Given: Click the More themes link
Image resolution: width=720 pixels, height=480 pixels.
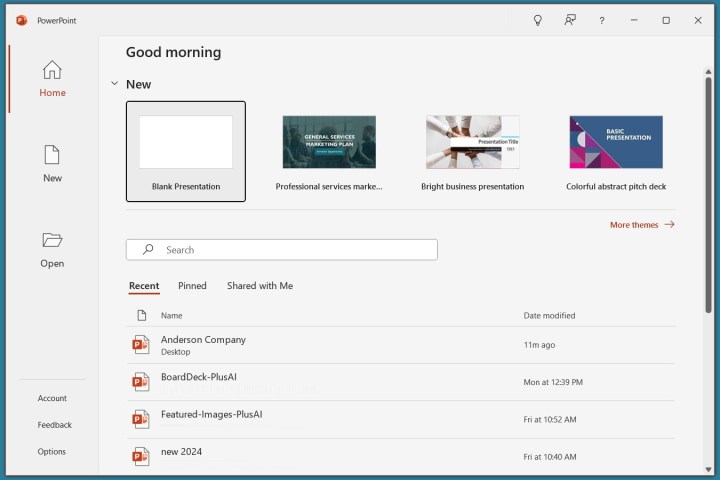Looking at the screenshot, I should [641, 225].
